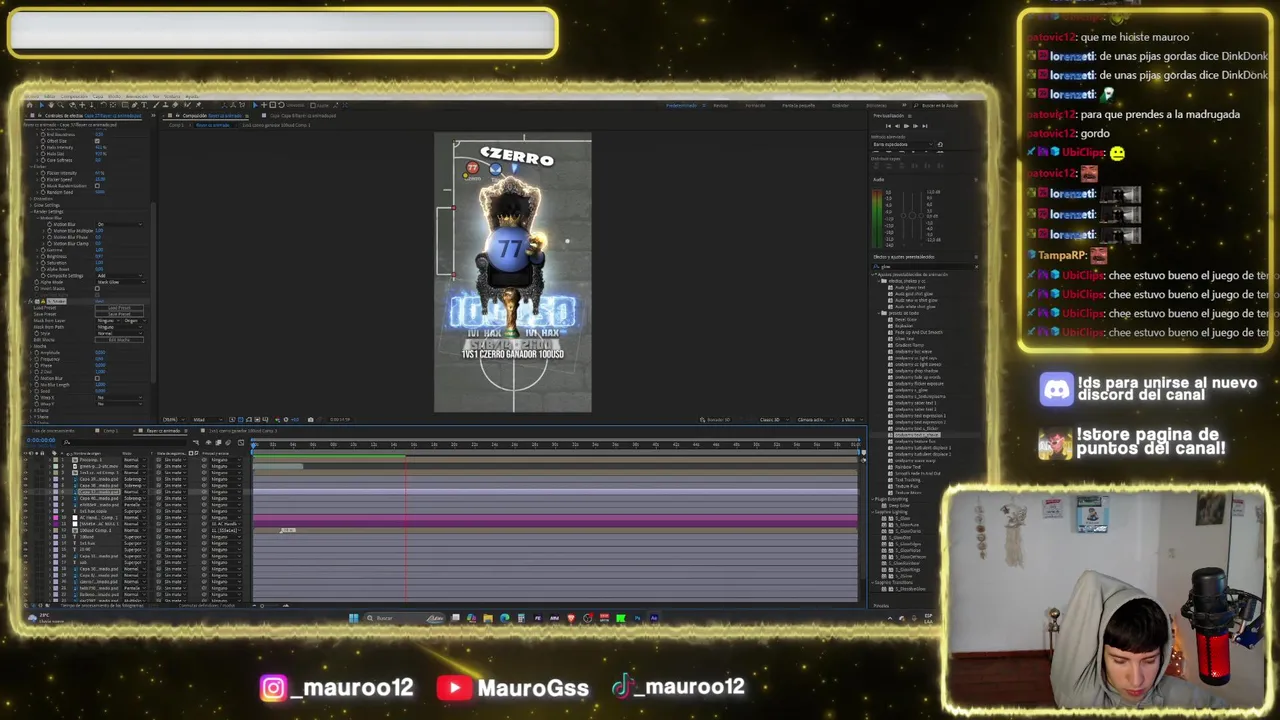Toggle the Invert Masks checkbox
Viewport: 1280px width, 720px height.
(97, 289)
